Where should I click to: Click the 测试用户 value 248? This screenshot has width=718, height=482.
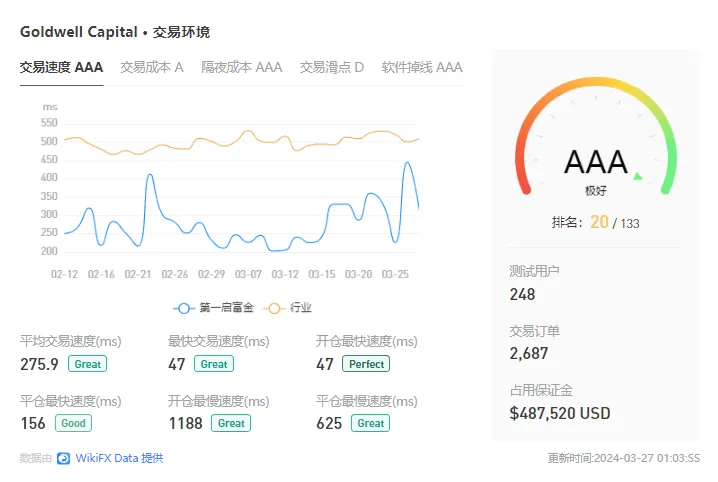pyautogui.click(x=522, y=294)
